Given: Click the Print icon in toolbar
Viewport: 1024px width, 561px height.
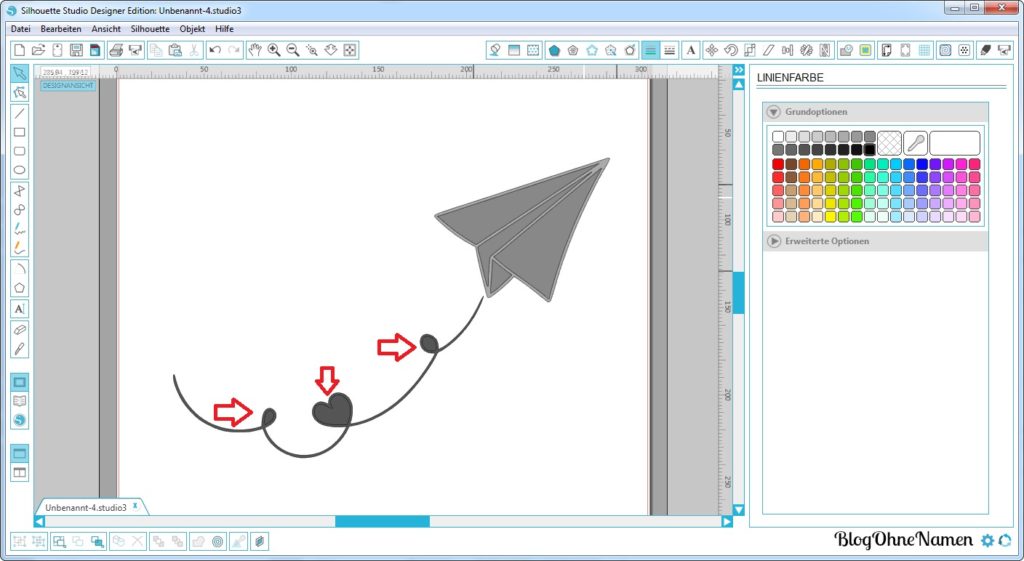Looking at the screenshot, I should tap(115, 50).
